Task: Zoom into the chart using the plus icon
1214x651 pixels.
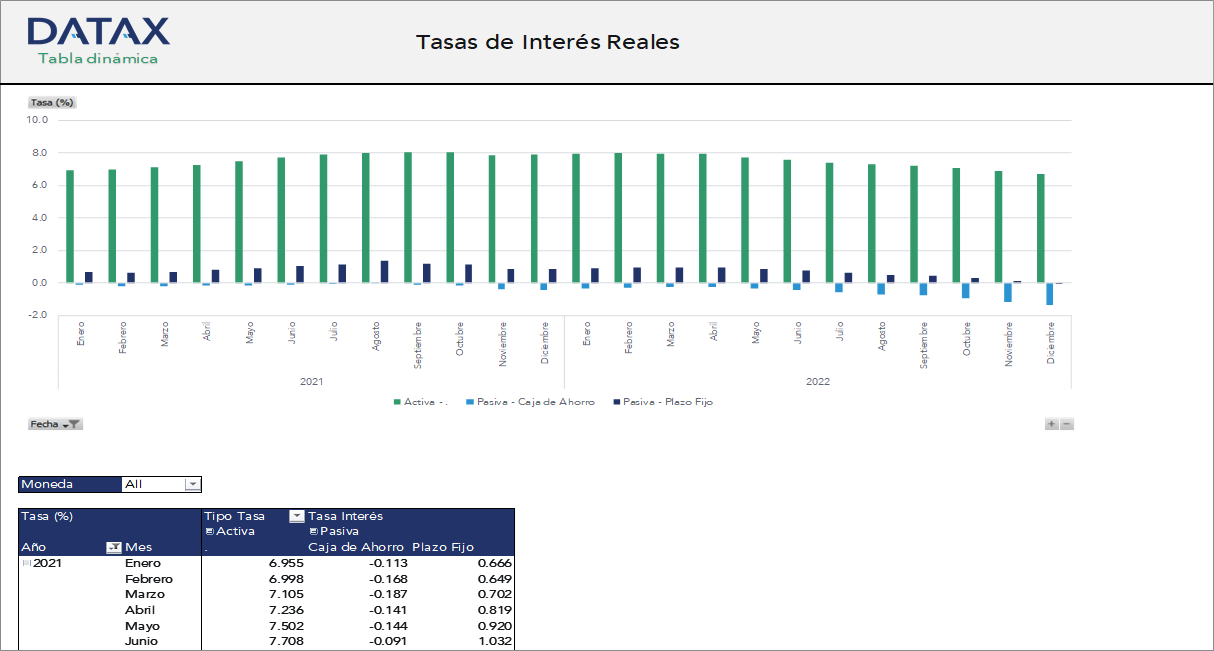Action: [1052, 424]
